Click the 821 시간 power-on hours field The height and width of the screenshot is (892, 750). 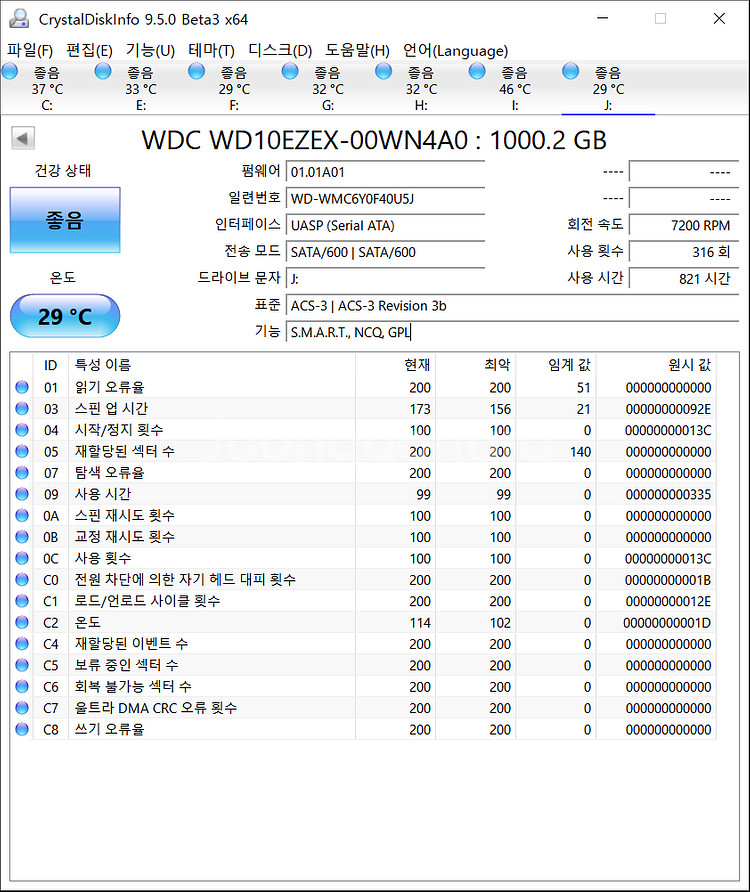point(684,279)
